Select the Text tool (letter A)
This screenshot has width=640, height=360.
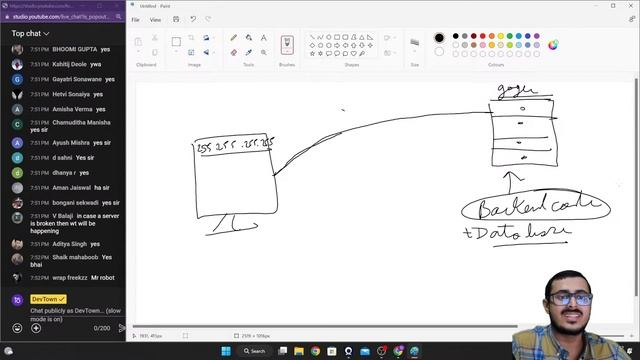click(x=264, y=38)
